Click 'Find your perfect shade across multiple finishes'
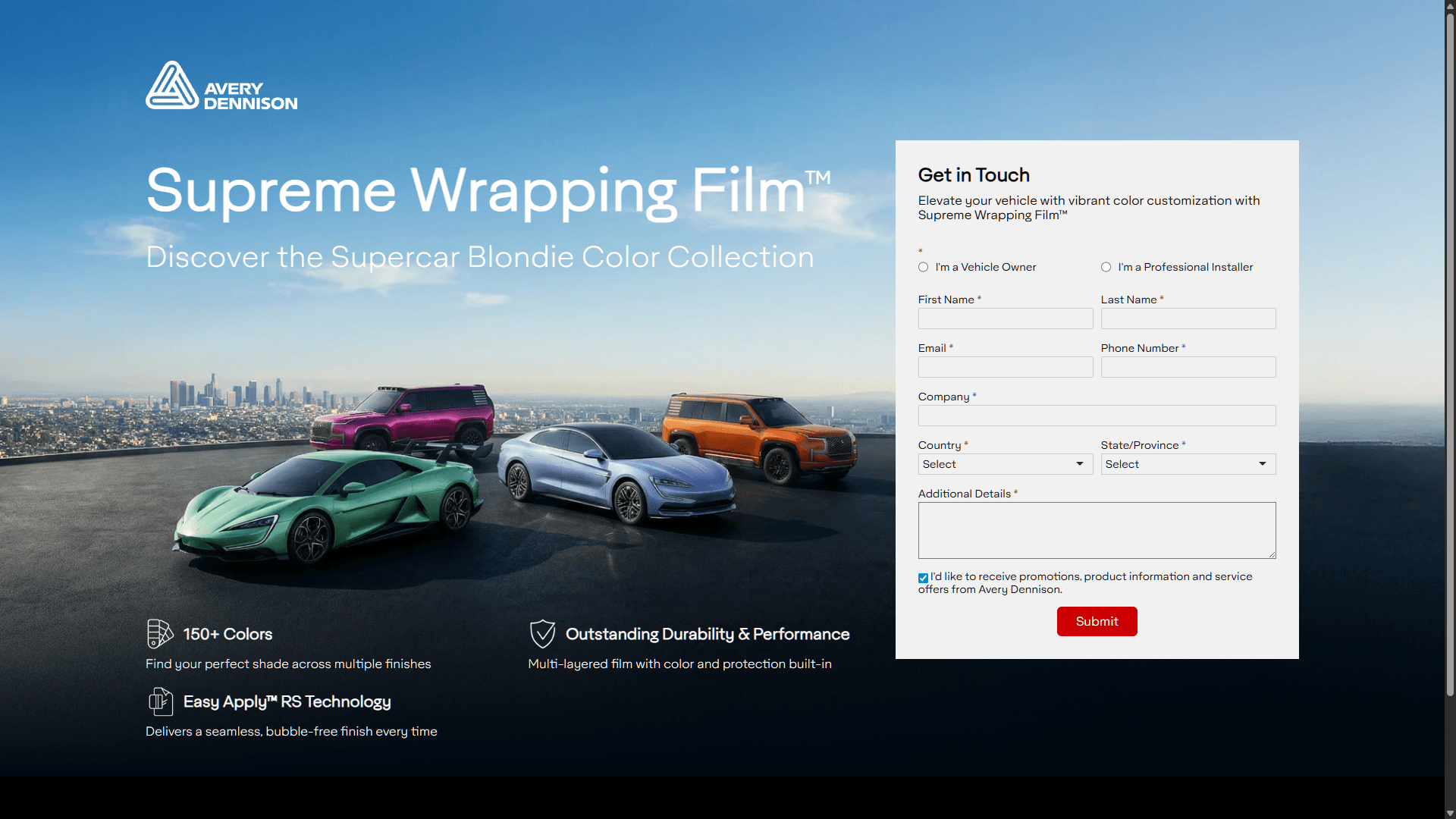Image resolution: width=1456 pixels, height=819 pixels. pos(288,664)
